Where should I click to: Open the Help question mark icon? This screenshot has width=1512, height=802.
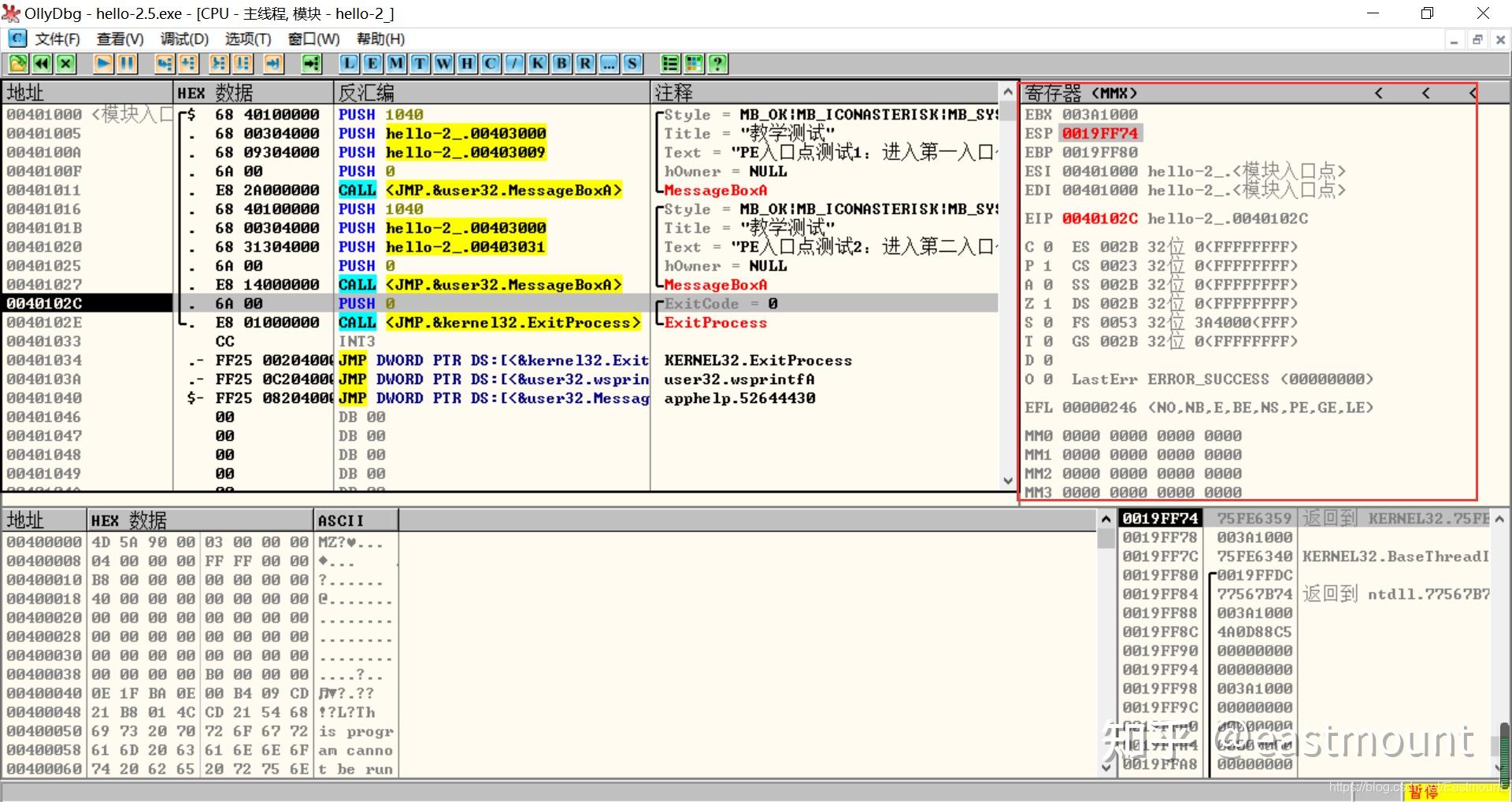coord(717,64)
